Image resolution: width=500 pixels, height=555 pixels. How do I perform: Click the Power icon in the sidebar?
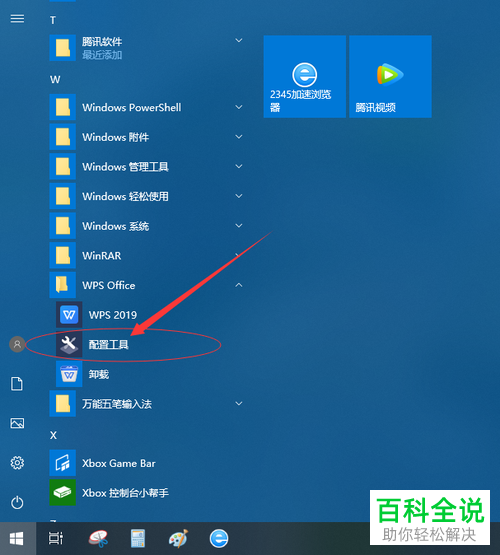[x=17, y=502]
